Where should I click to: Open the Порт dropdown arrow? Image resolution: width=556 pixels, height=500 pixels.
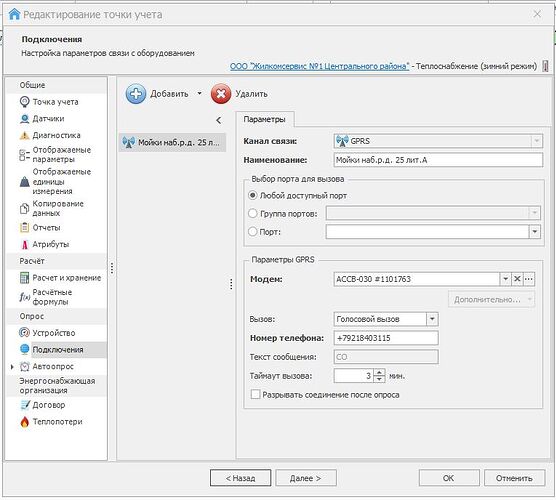point(535,232)
